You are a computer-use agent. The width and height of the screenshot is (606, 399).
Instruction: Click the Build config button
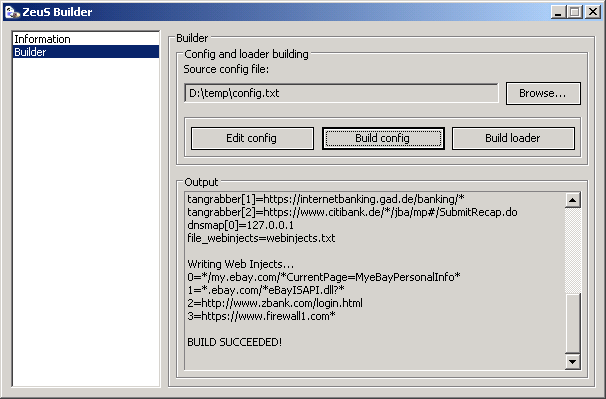(383, 138)
